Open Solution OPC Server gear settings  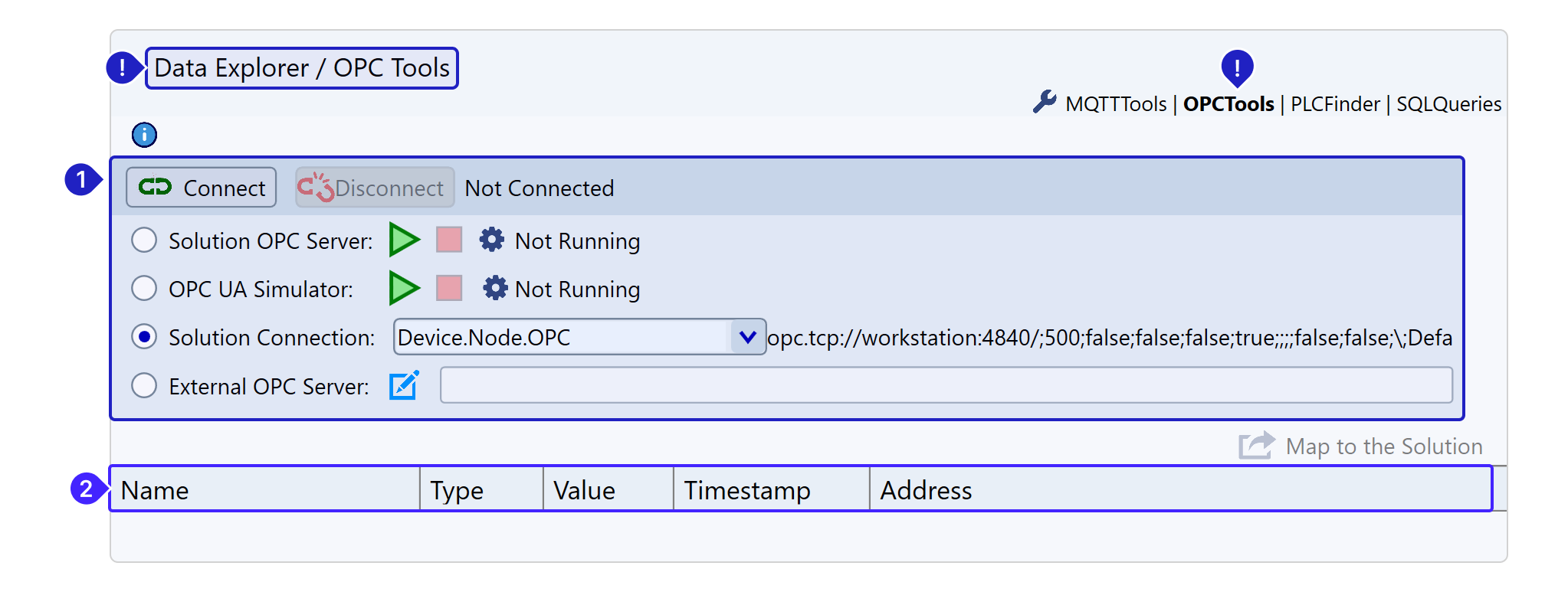[492, 240]
